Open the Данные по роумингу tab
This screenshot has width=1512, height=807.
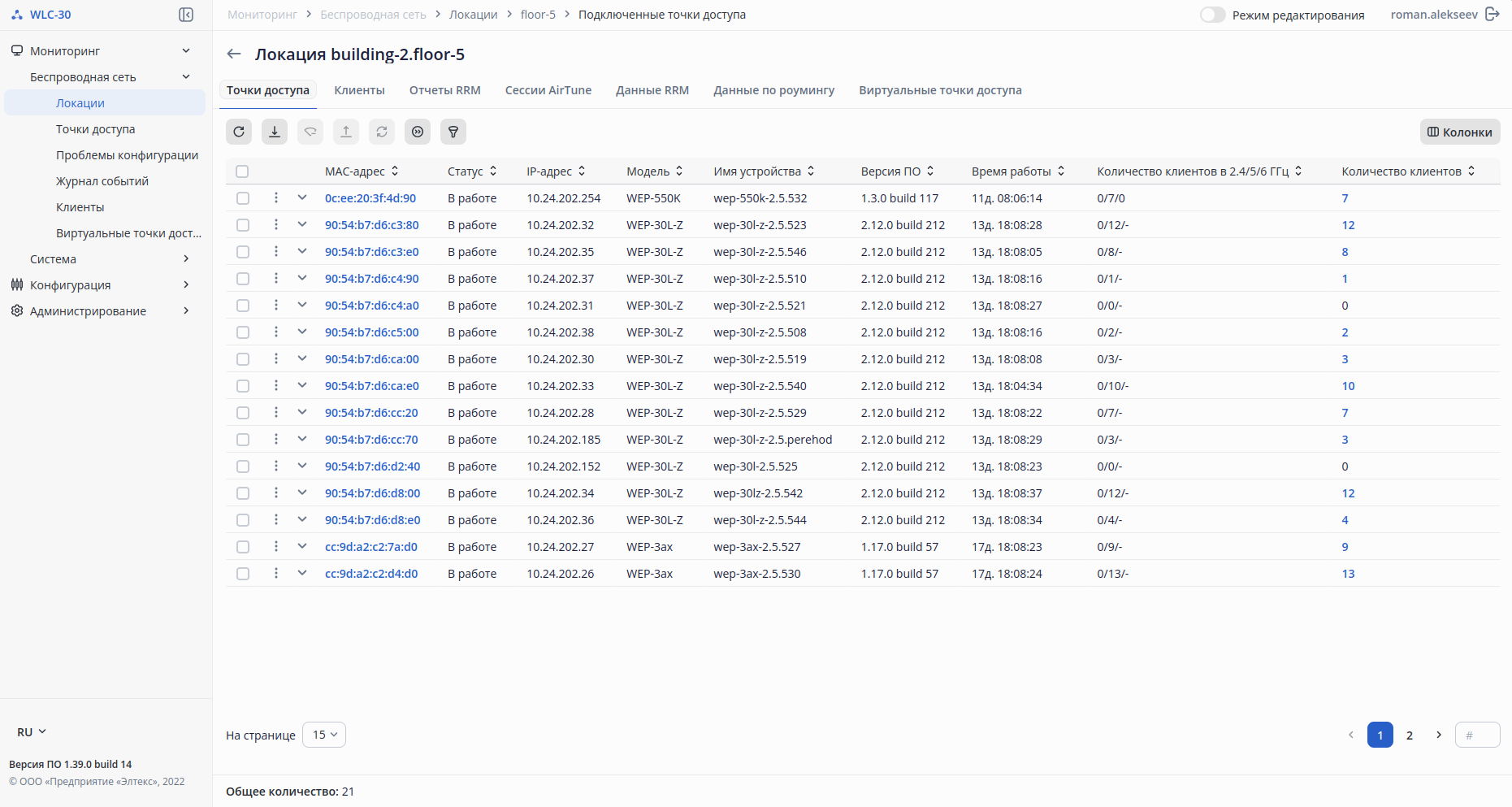(x=774, y=90)
